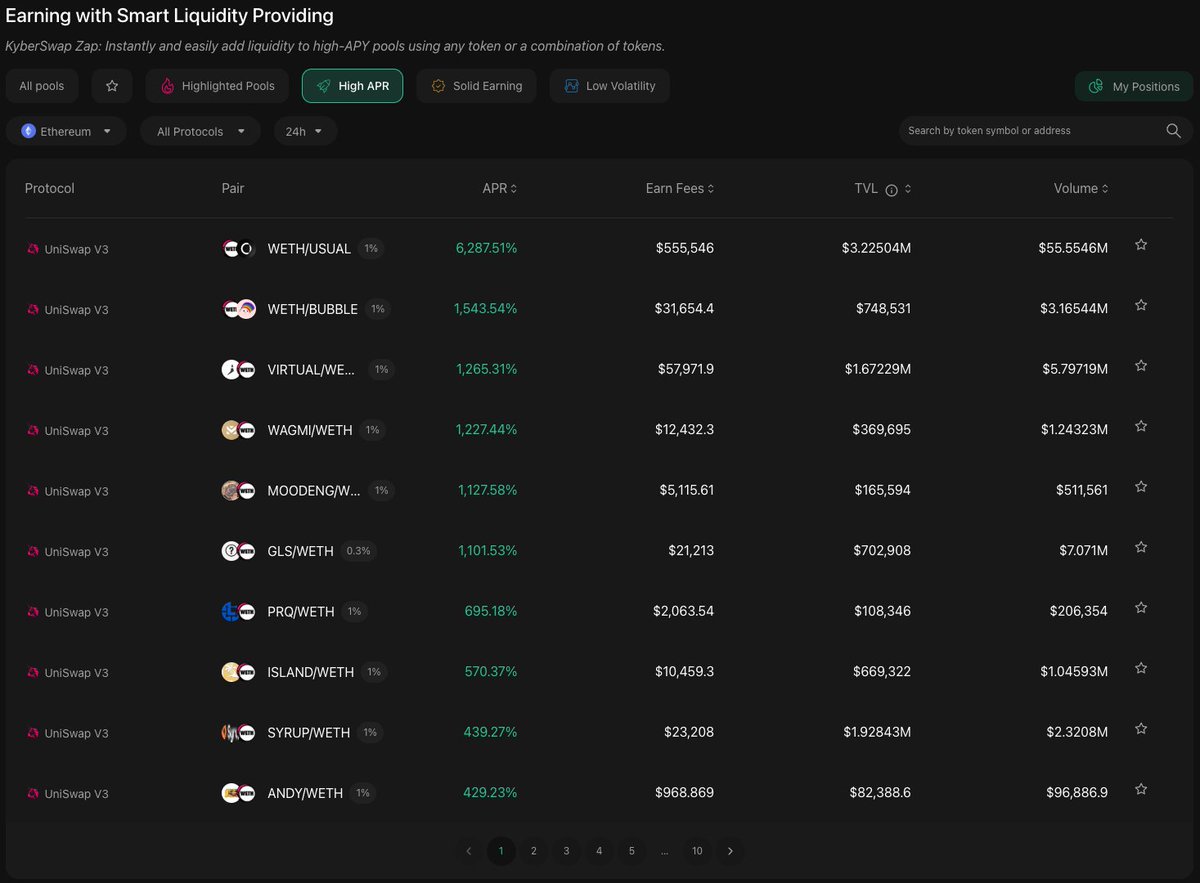
Task: Click the SYRUP/WETH token pair icon
Action: (x=239, y=732)
